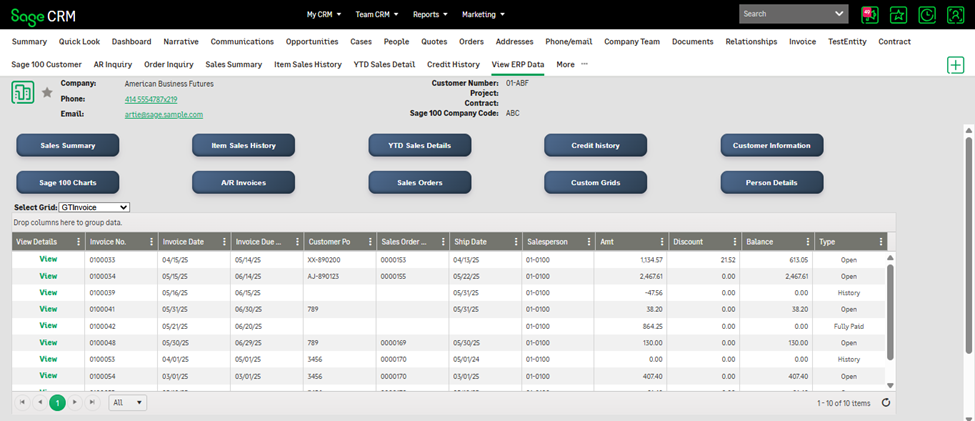Open the Team CRM menu

pos(379,15)
